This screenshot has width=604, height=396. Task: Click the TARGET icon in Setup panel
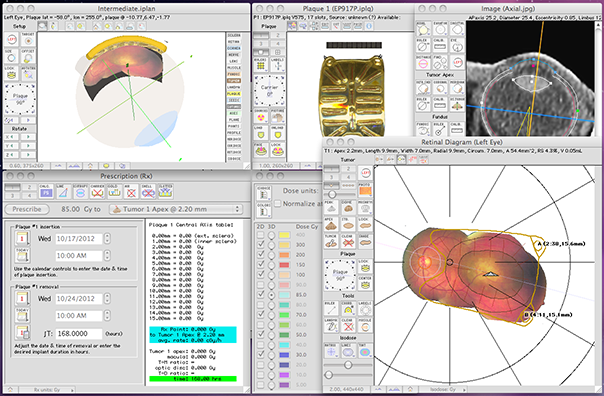(x=28, y=39)
